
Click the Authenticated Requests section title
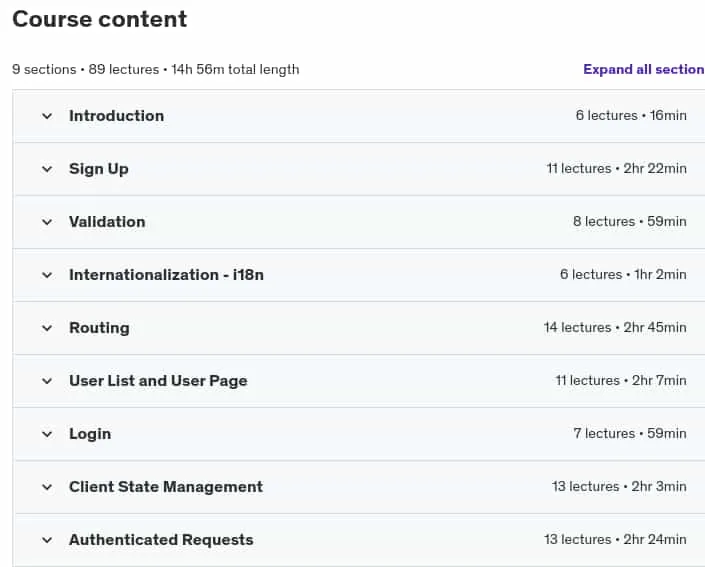(x=161, y=540)
